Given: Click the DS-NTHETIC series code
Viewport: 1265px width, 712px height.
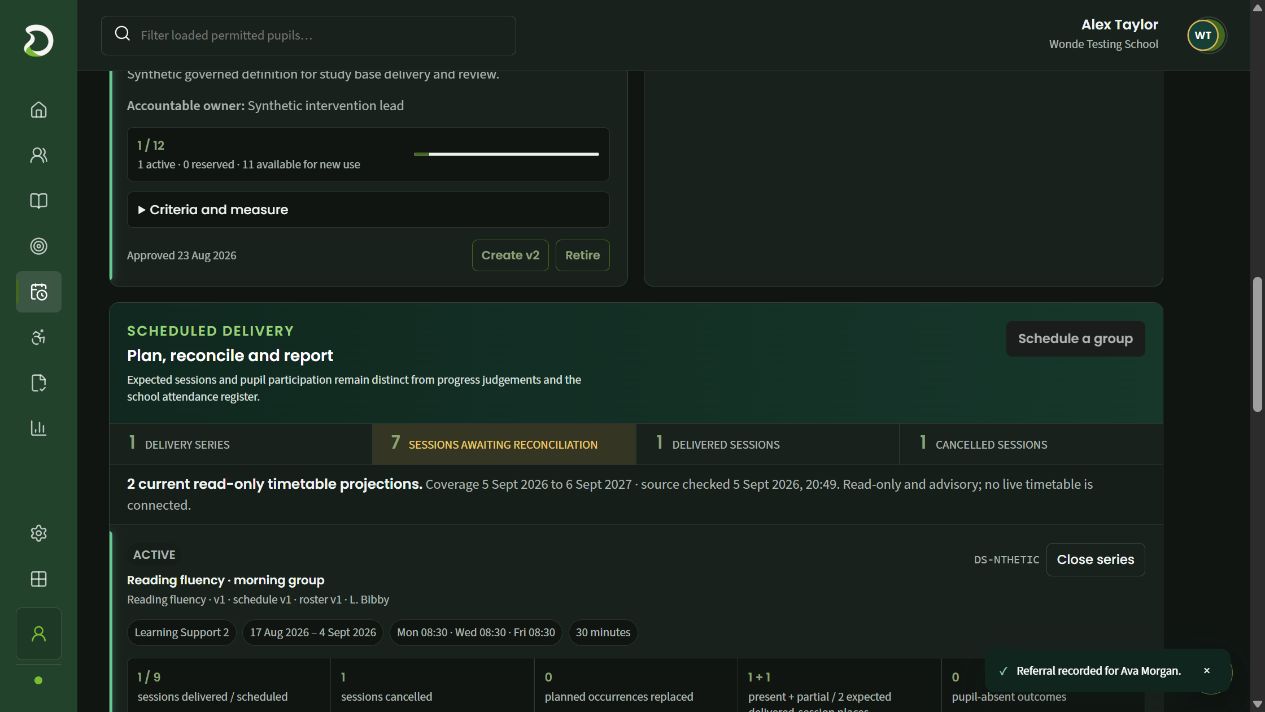Looking at the screenshot, I should coord(1006,560).
